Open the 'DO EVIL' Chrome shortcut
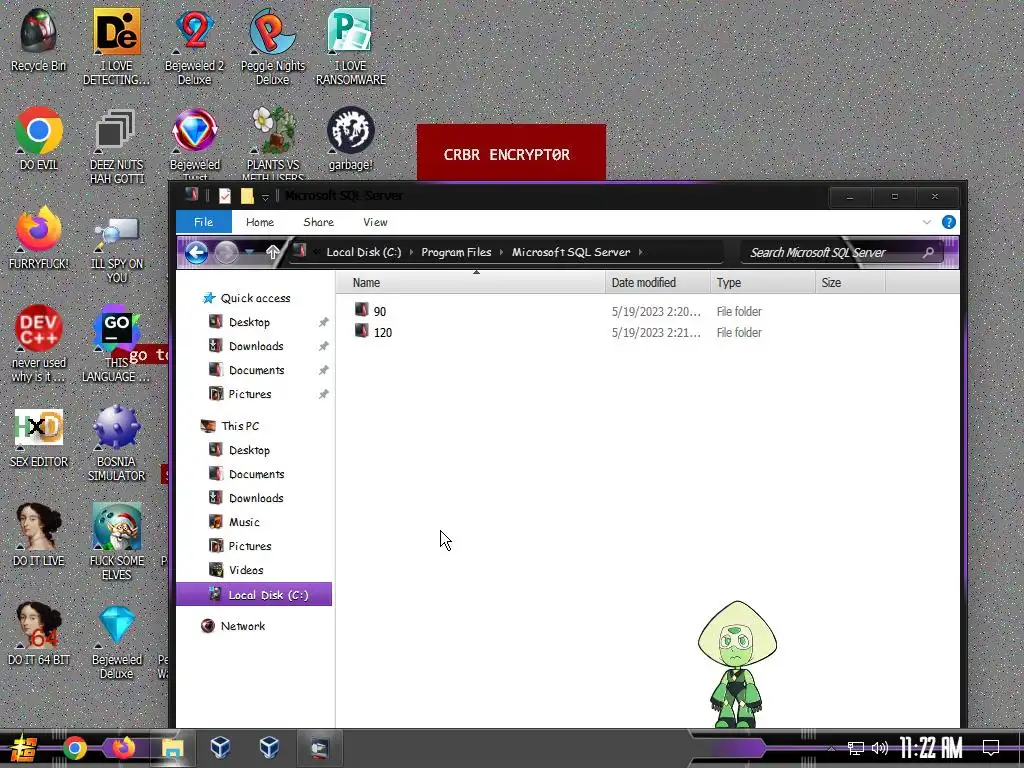This screenshot has width=1024, height=768. (x=39, y=138)
